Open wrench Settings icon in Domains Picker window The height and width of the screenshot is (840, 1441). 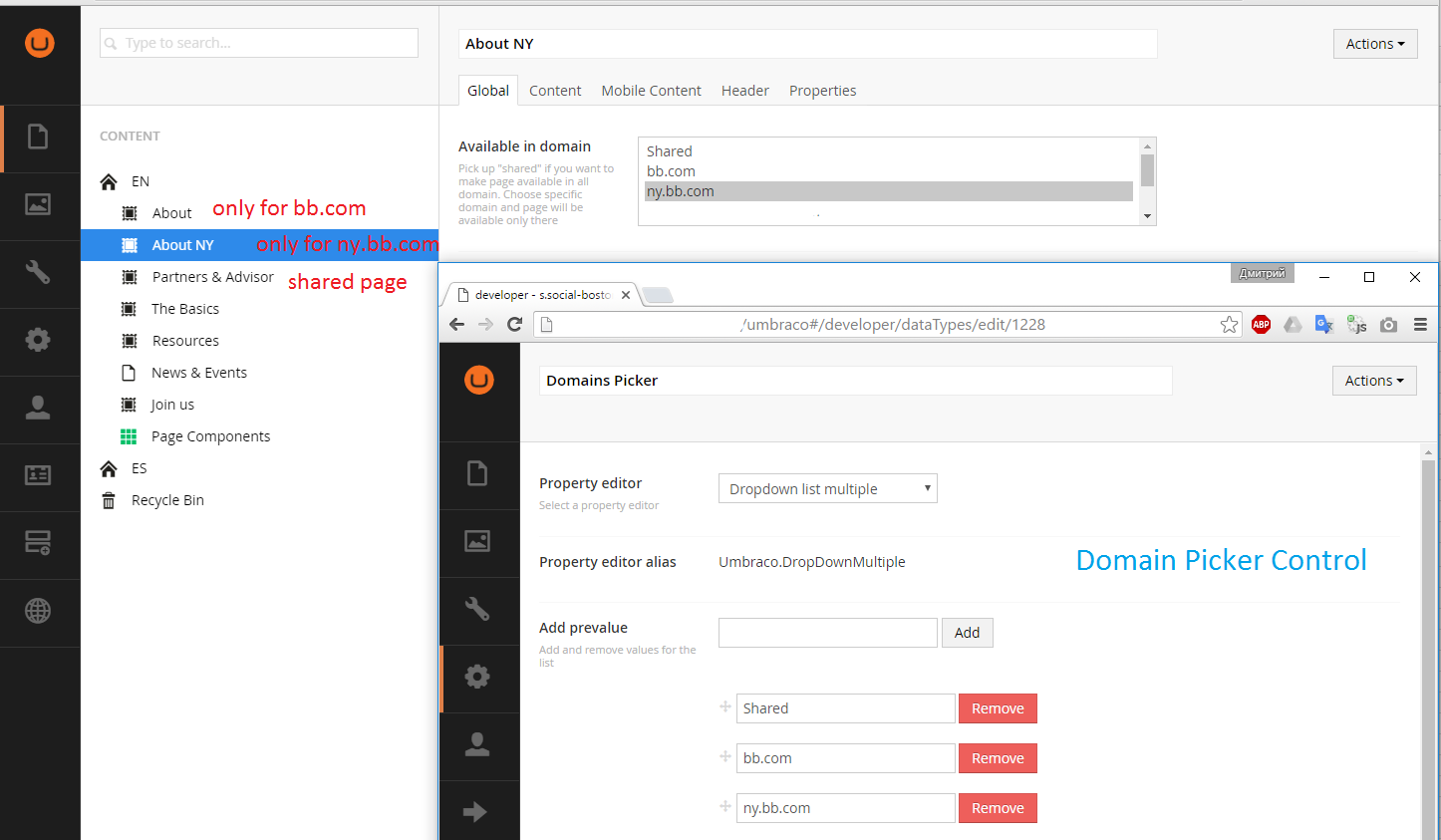tap(477, 609)
